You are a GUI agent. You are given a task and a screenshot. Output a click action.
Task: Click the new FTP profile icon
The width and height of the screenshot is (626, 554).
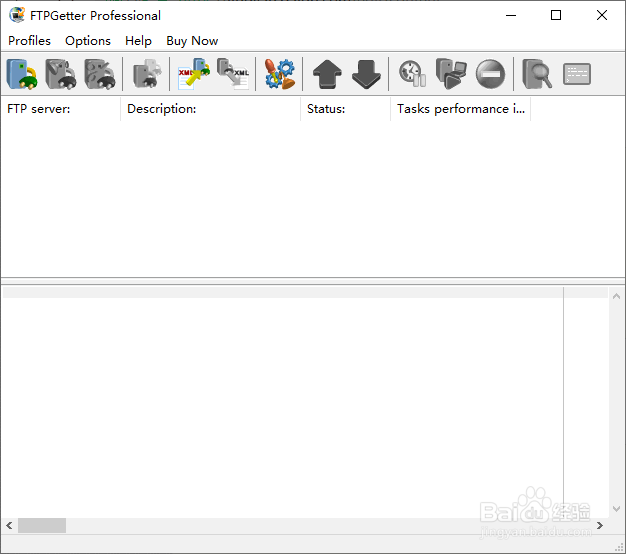point(22,74)
